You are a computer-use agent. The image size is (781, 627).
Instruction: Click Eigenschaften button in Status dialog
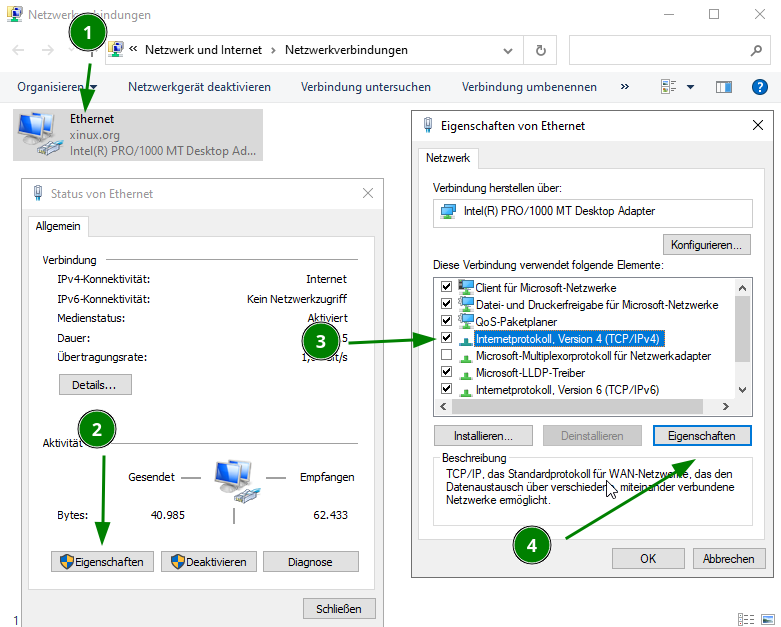point(103,561)
